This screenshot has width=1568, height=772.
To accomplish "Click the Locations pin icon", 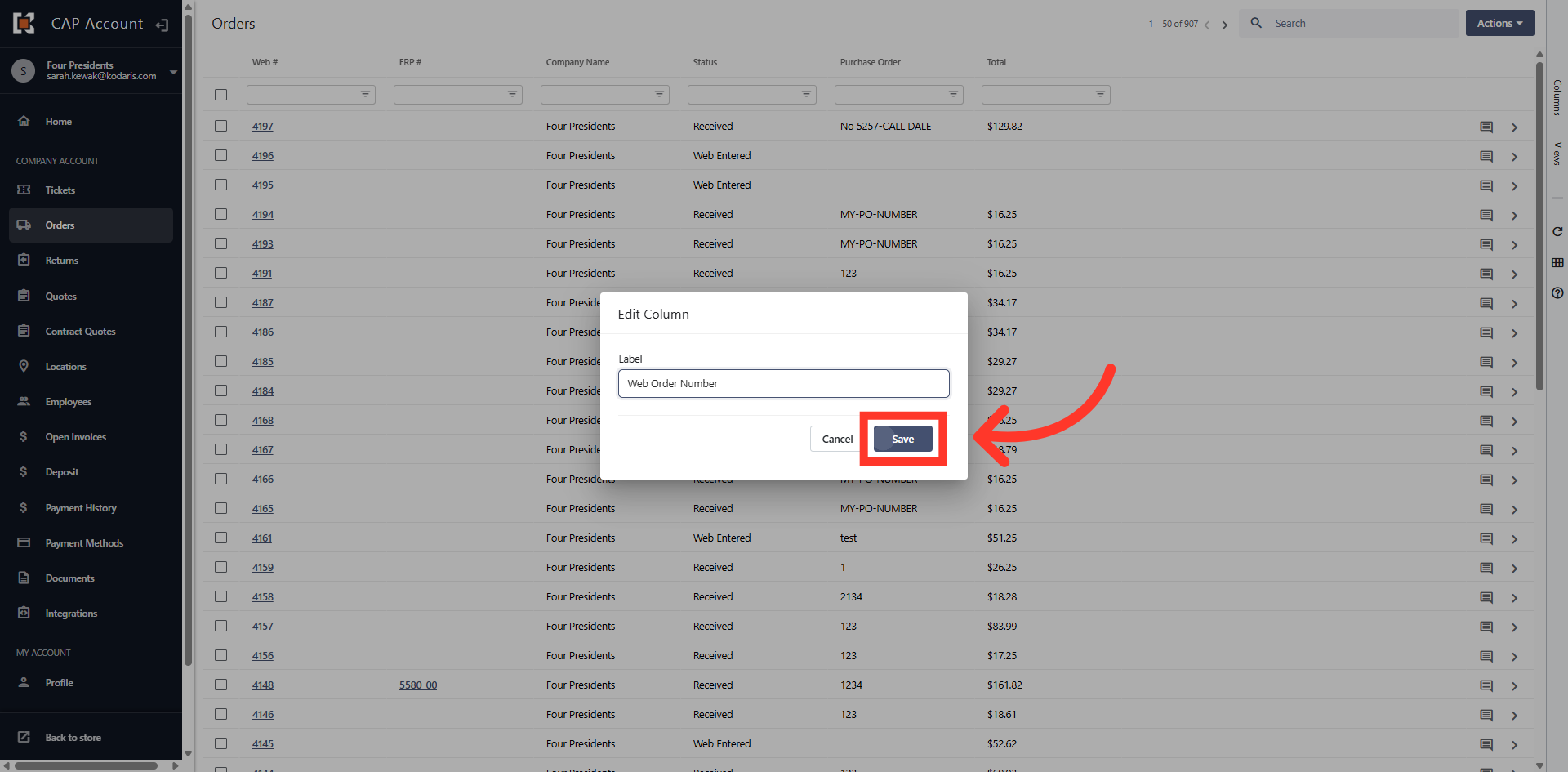I will click(x=24, y=366).
